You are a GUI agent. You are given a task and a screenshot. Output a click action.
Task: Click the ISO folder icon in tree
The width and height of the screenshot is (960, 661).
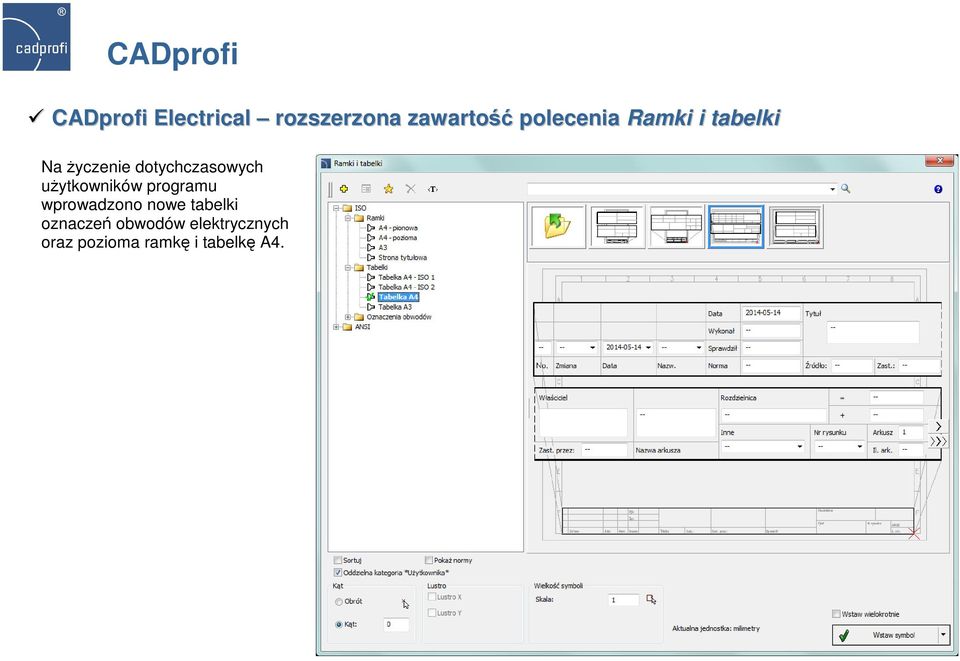[x=347, y=208]
